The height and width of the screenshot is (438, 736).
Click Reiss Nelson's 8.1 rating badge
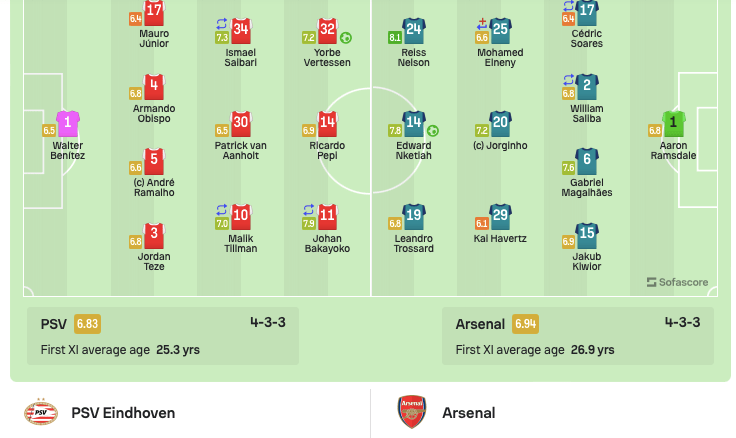(395, 38)
